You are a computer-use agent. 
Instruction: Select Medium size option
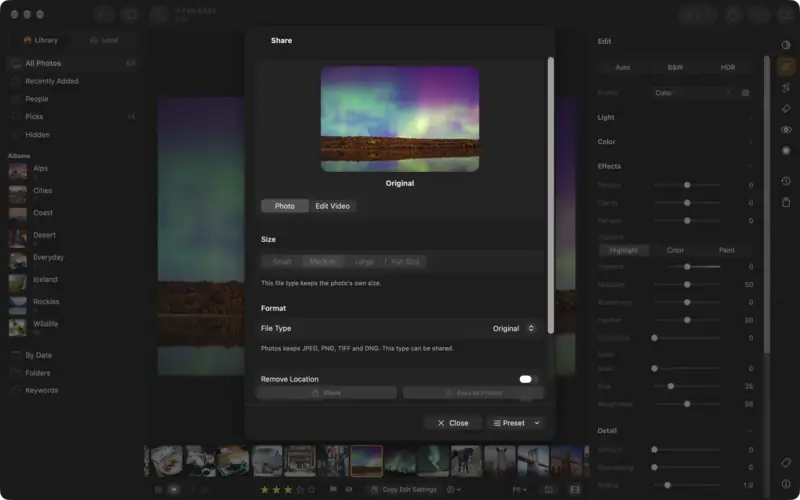coord(323,262)
